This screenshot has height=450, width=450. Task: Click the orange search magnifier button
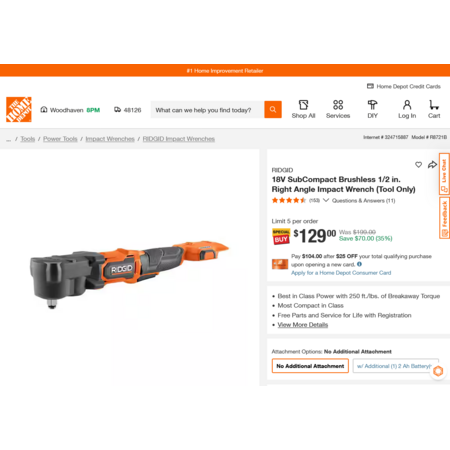[273, 109]
